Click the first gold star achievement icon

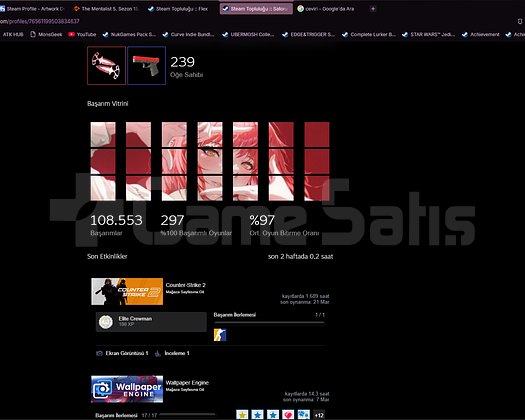pyautogui.click(x=242, y=415)
